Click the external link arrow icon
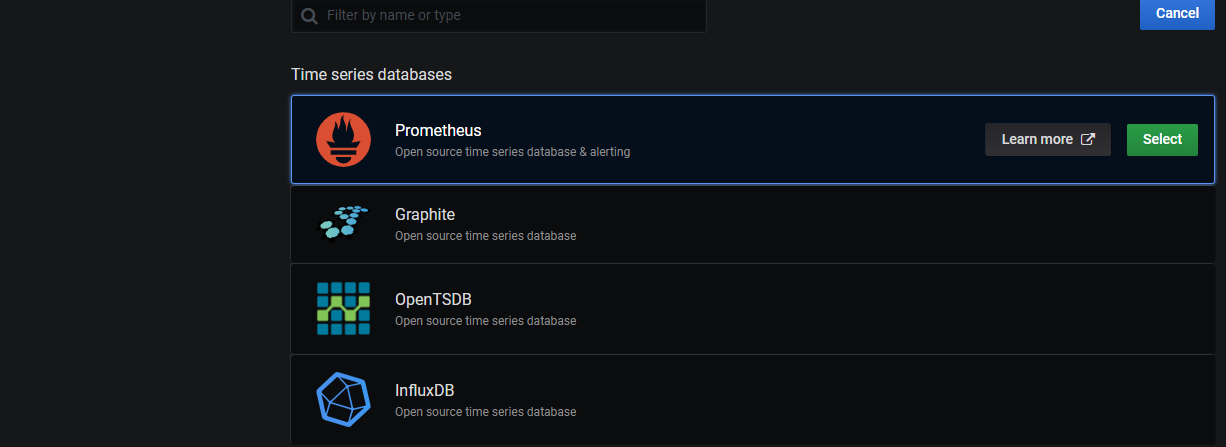 [1088, 139]
